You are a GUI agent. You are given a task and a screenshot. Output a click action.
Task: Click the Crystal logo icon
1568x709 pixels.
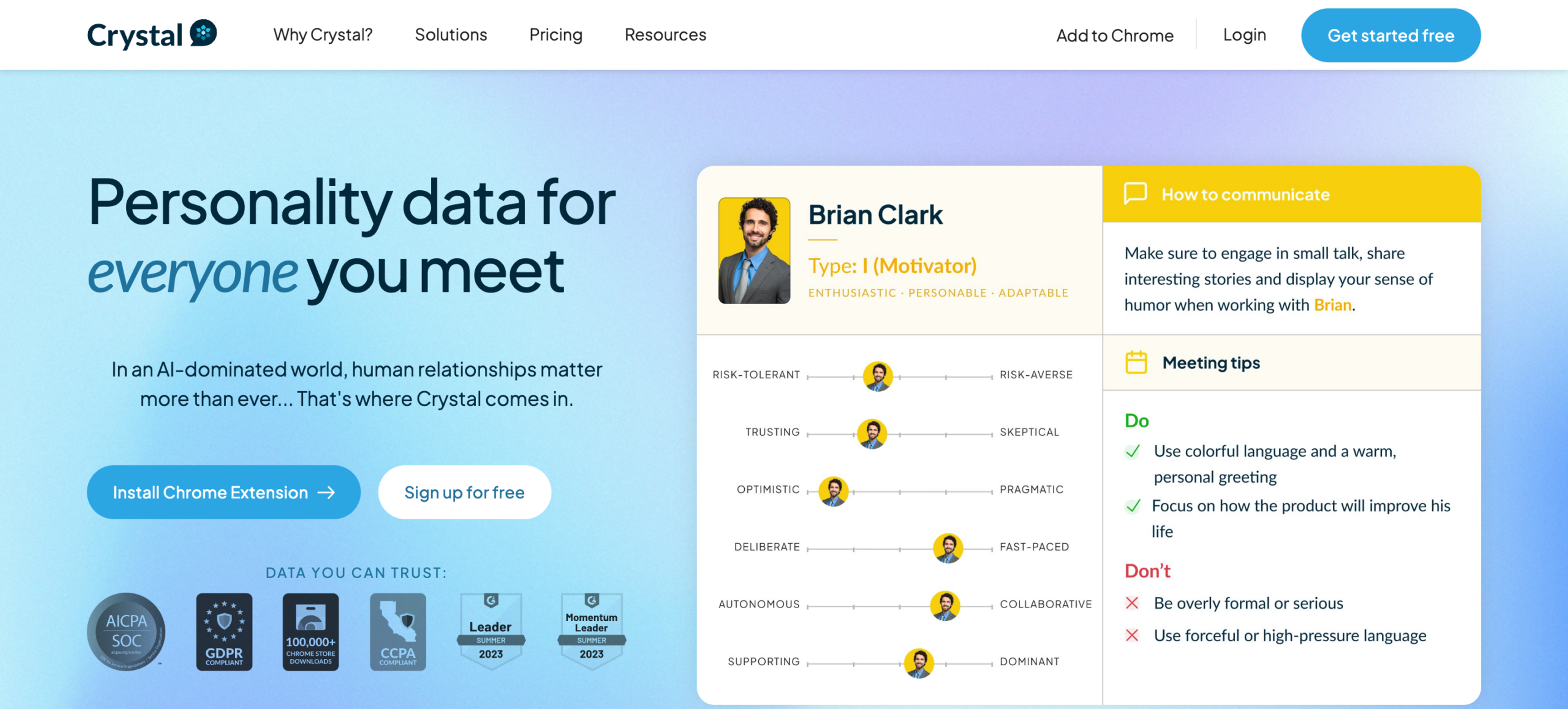(203, 33)
